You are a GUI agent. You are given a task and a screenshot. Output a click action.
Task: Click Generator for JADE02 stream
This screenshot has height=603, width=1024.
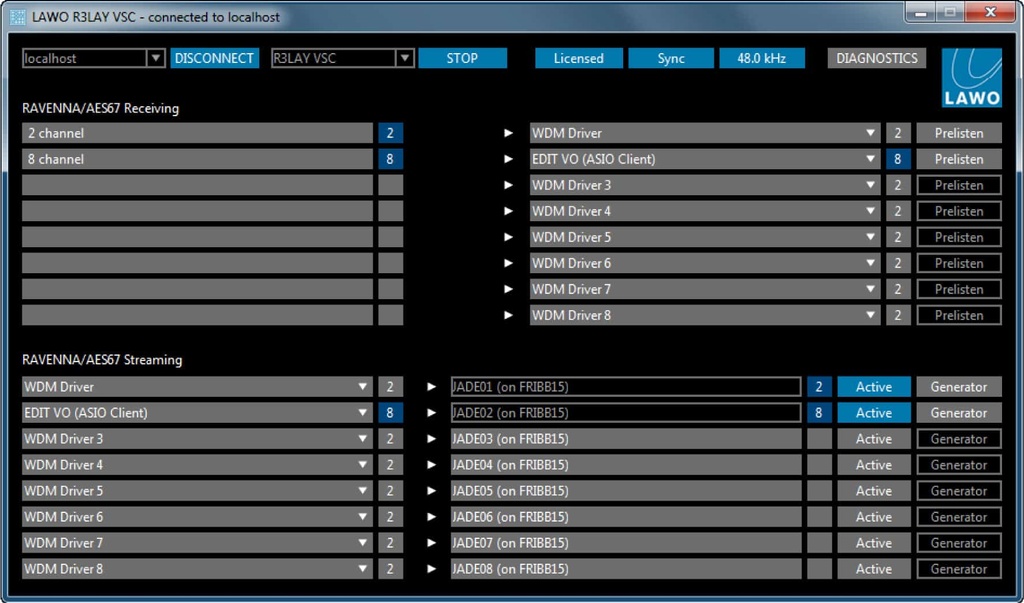pyautogui.click(x=959, y=413)
